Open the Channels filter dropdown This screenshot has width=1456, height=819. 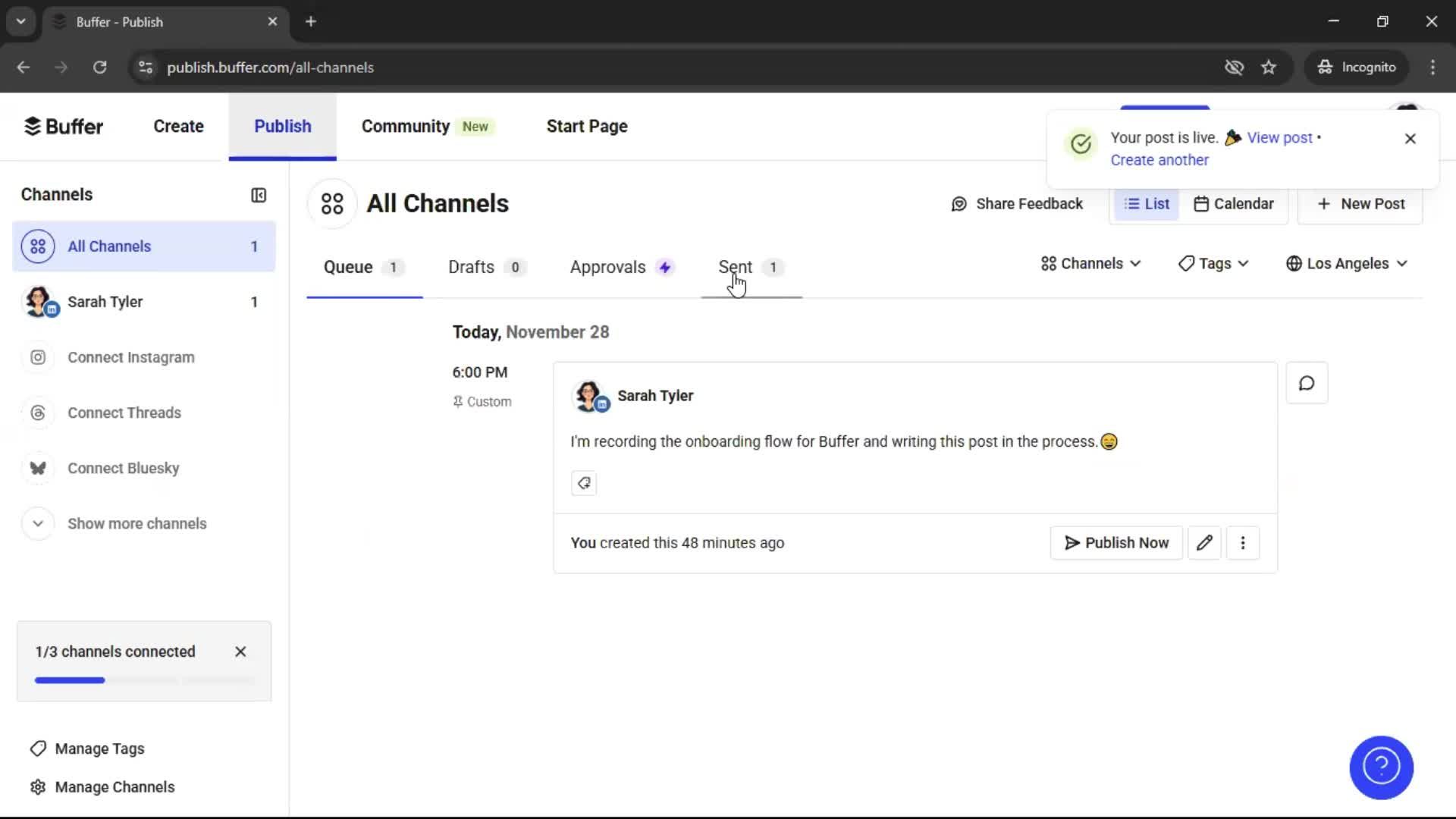1090,263
